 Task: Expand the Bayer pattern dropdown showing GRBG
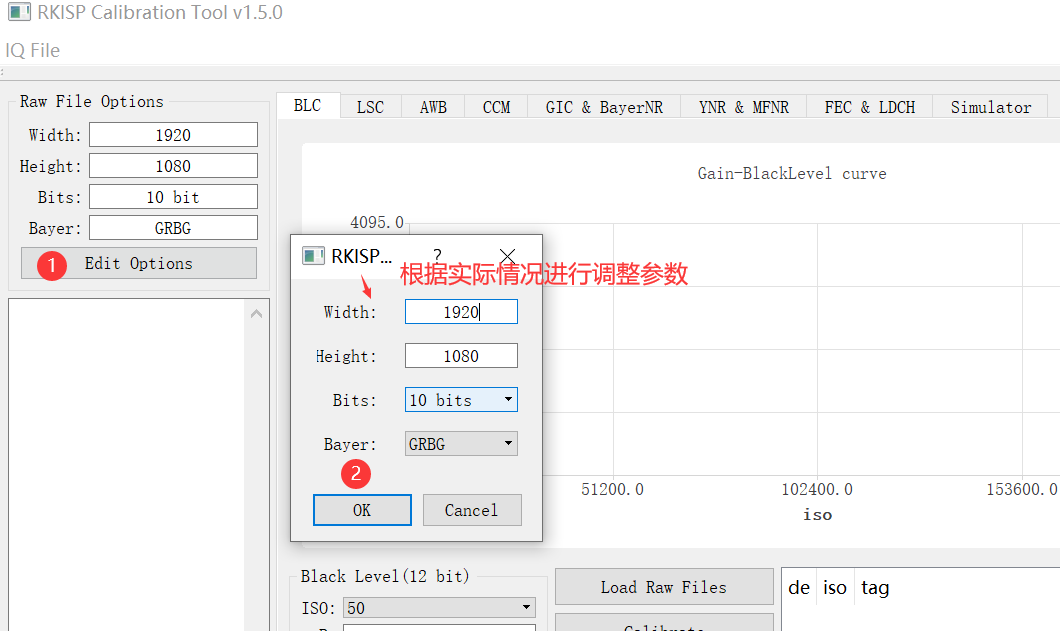point(461,443)
